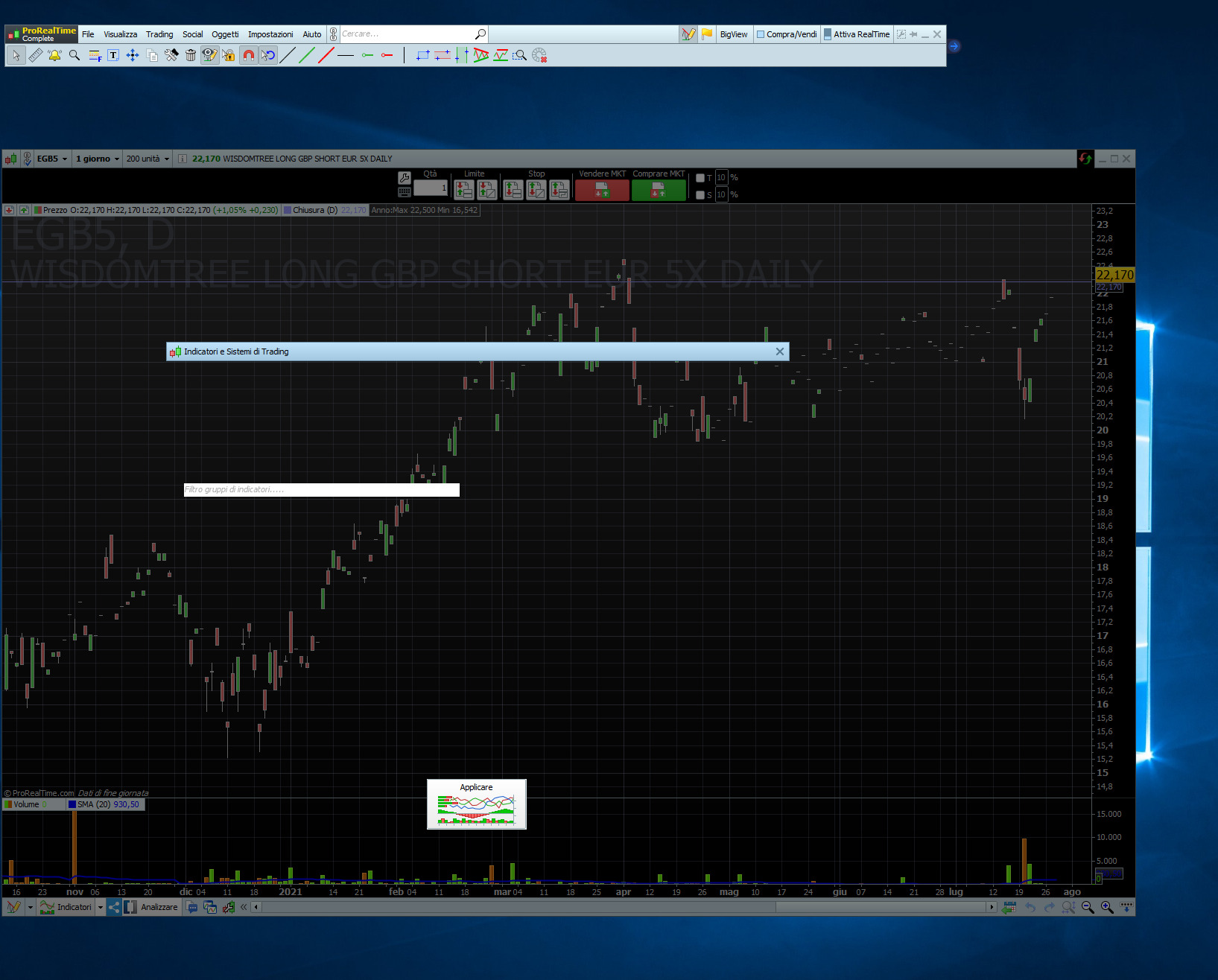Select the ruler measurement tool

pos(35,55)
